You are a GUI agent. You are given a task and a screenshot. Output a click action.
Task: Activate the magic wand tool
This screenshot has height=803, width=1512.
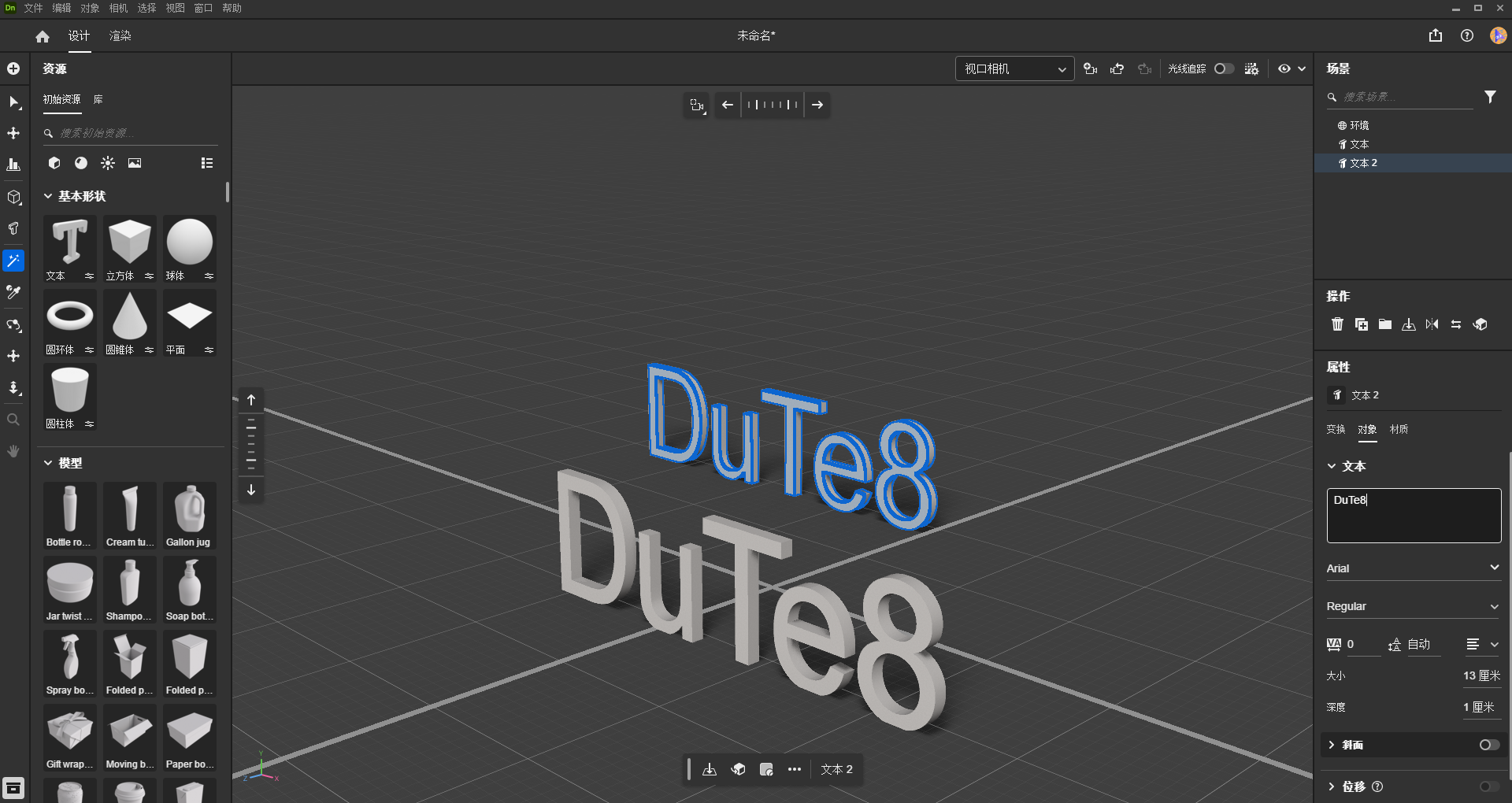[x=13, y=261]
